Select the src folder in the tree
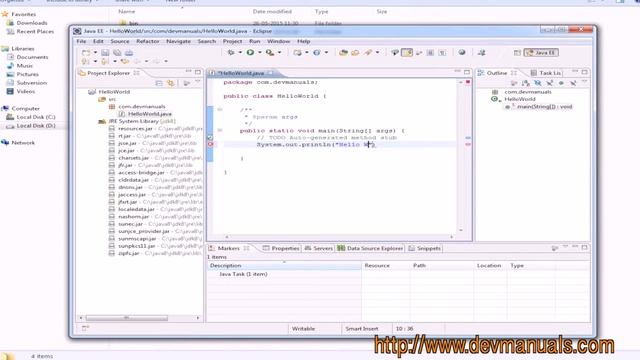This screenshot has height=360, width=640. [x=112, y=99]
